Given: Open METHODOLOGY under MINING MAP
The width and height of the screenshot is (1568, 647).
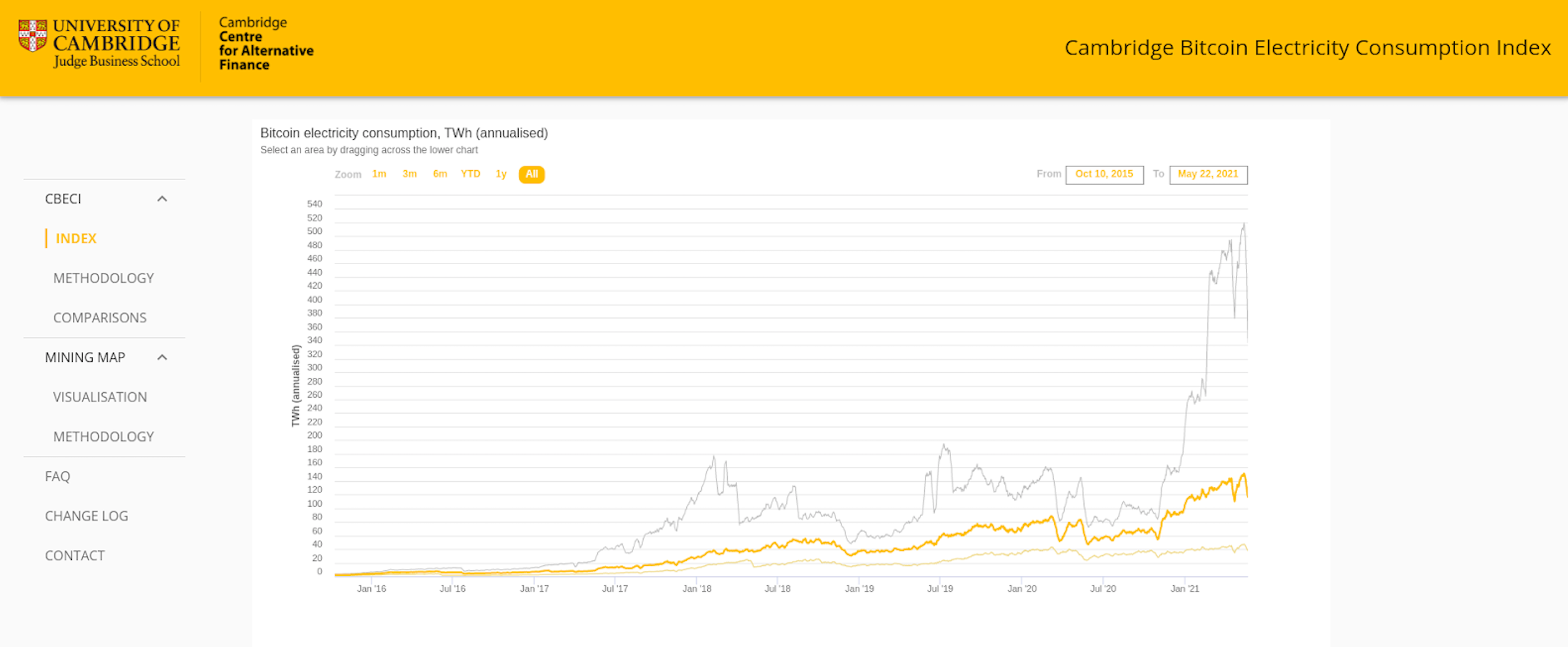Looking at the screenshot, I should [103, 436].
